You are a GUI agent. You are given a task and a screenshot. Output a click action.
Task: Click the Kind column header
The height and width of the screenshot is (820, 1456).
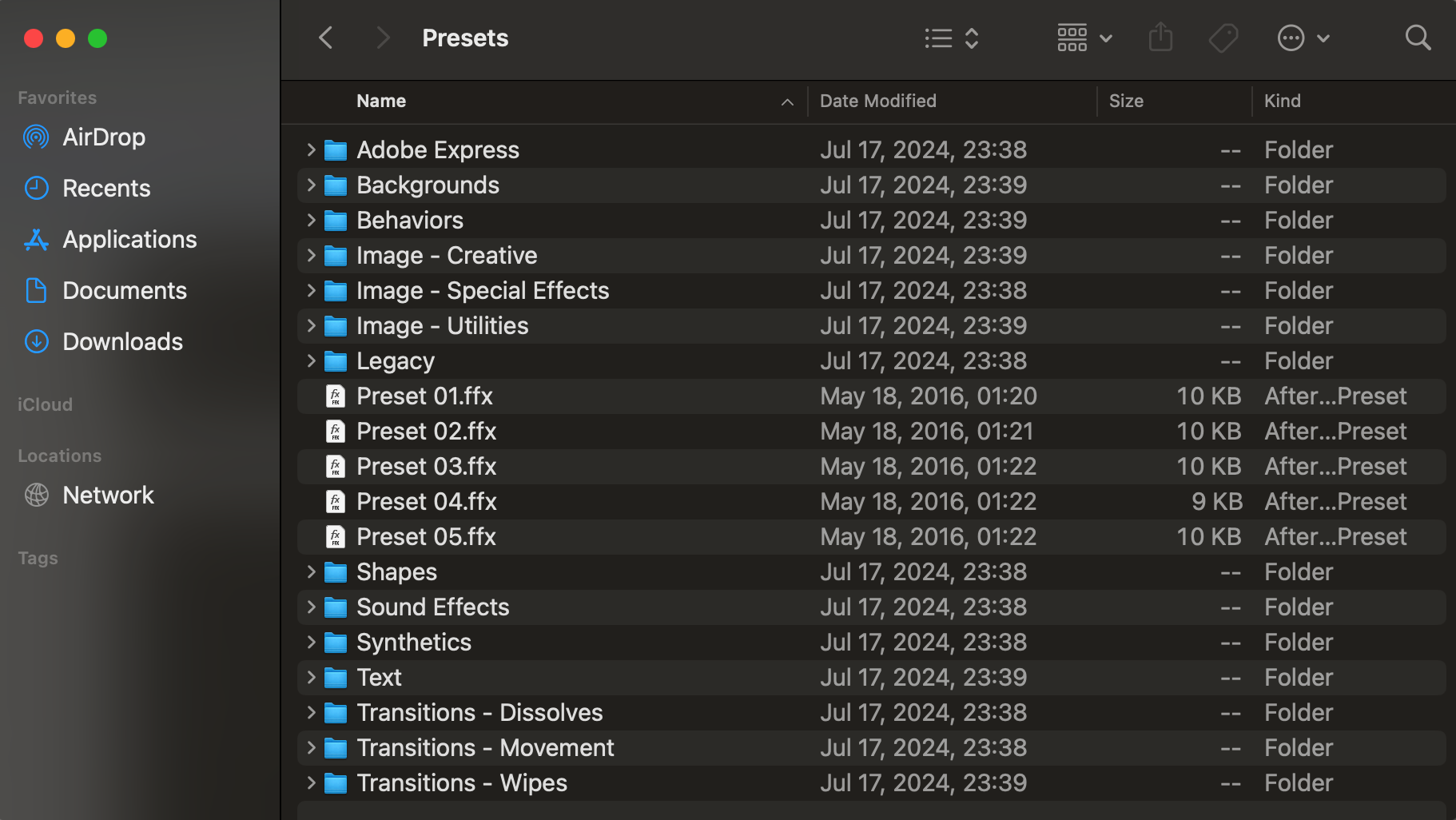(1282, 102)
